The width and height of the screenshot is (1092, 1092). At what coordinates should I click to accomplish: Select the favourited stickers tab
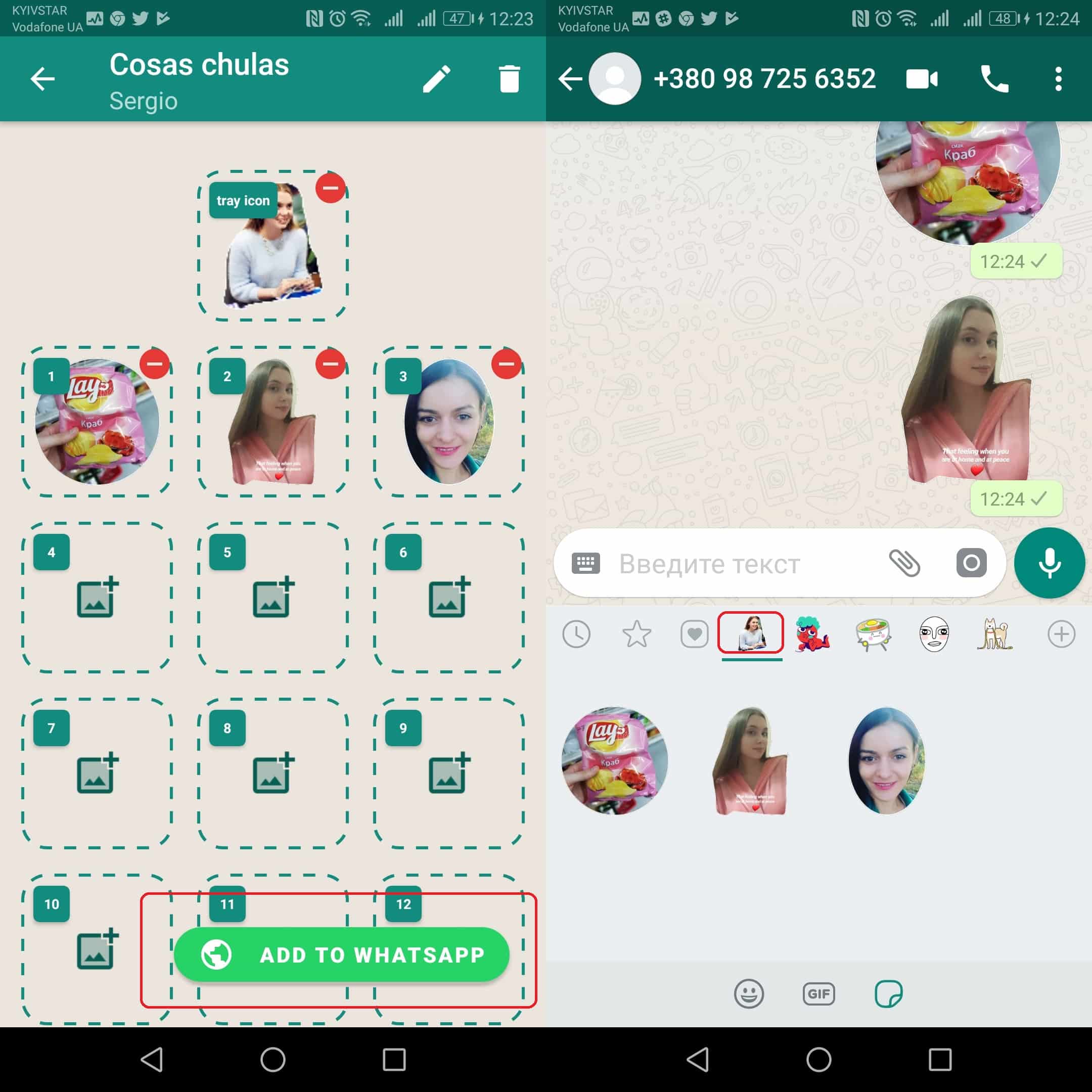[x=638, y=634]
